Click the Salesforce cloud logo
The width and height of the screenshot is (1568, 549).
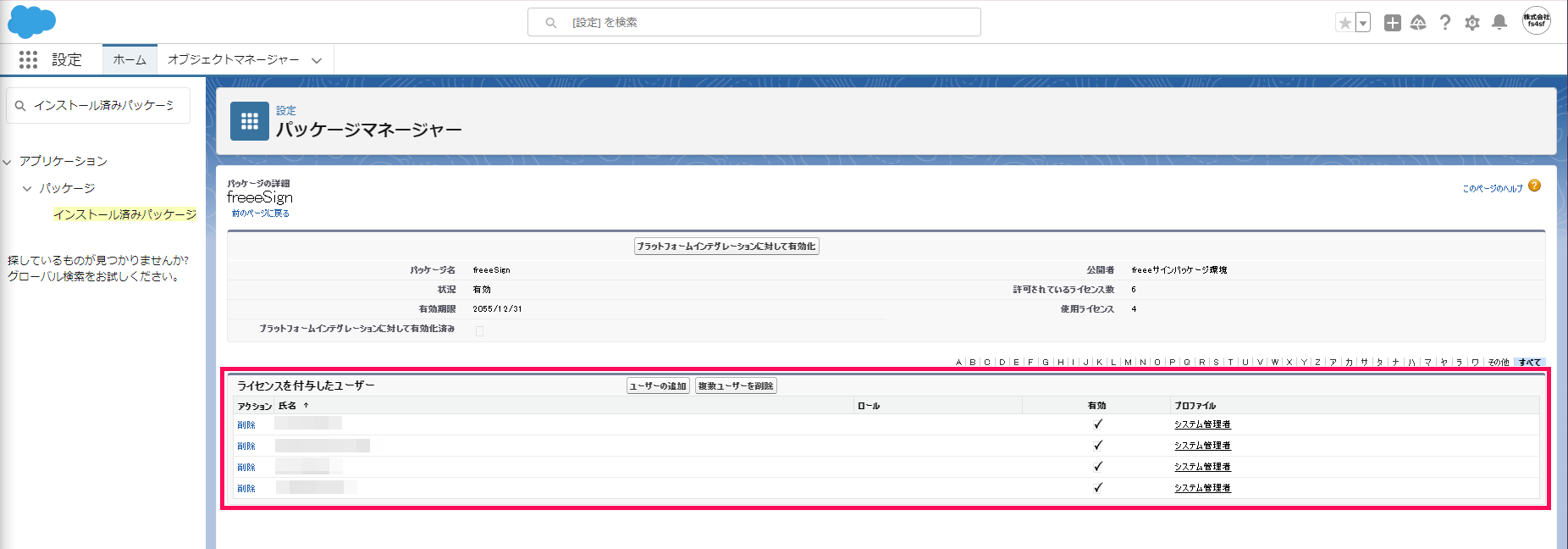(x=31, y=22)
